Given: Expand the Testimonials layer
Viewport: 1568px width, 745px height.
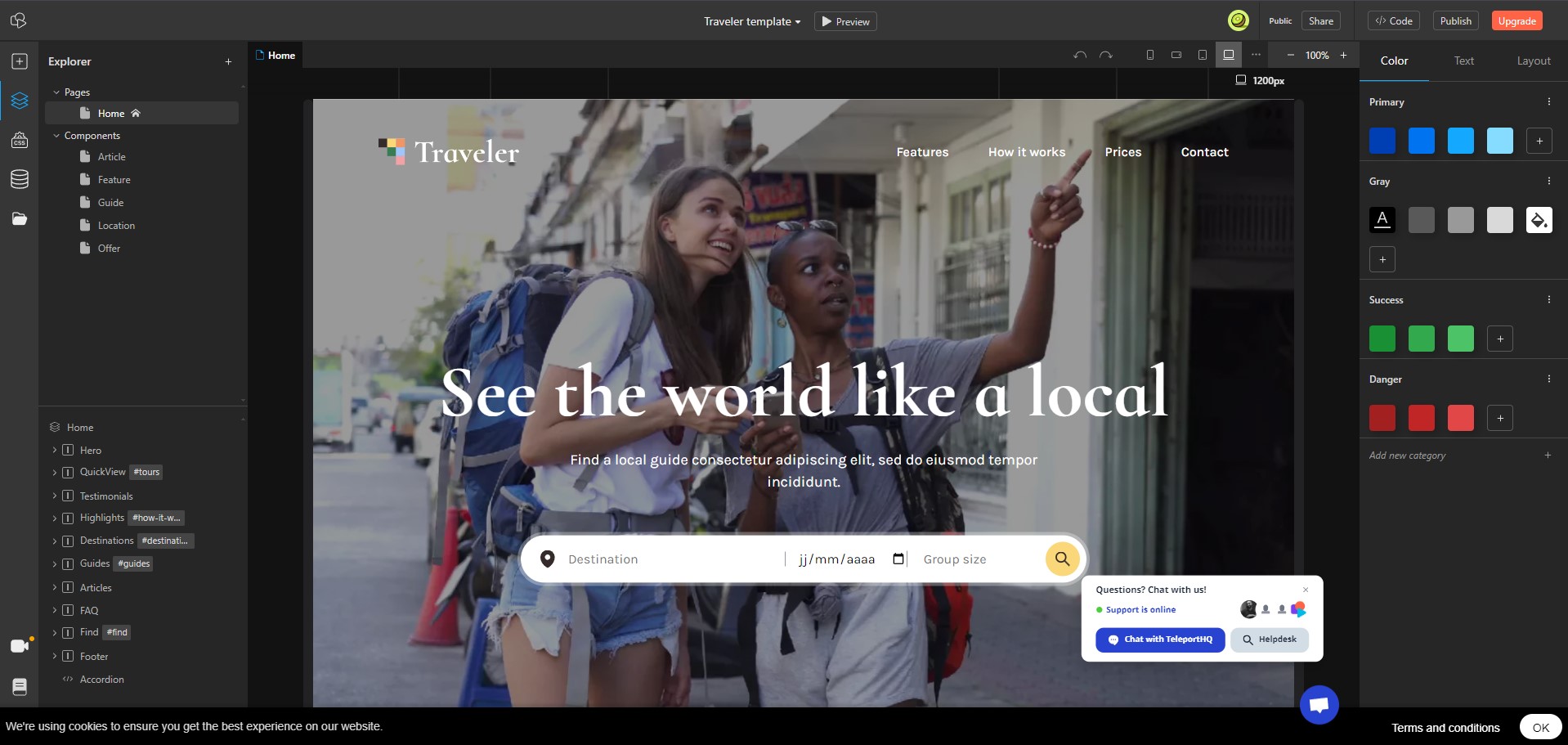Looking at the screenshot, I should tap(55, 496).
